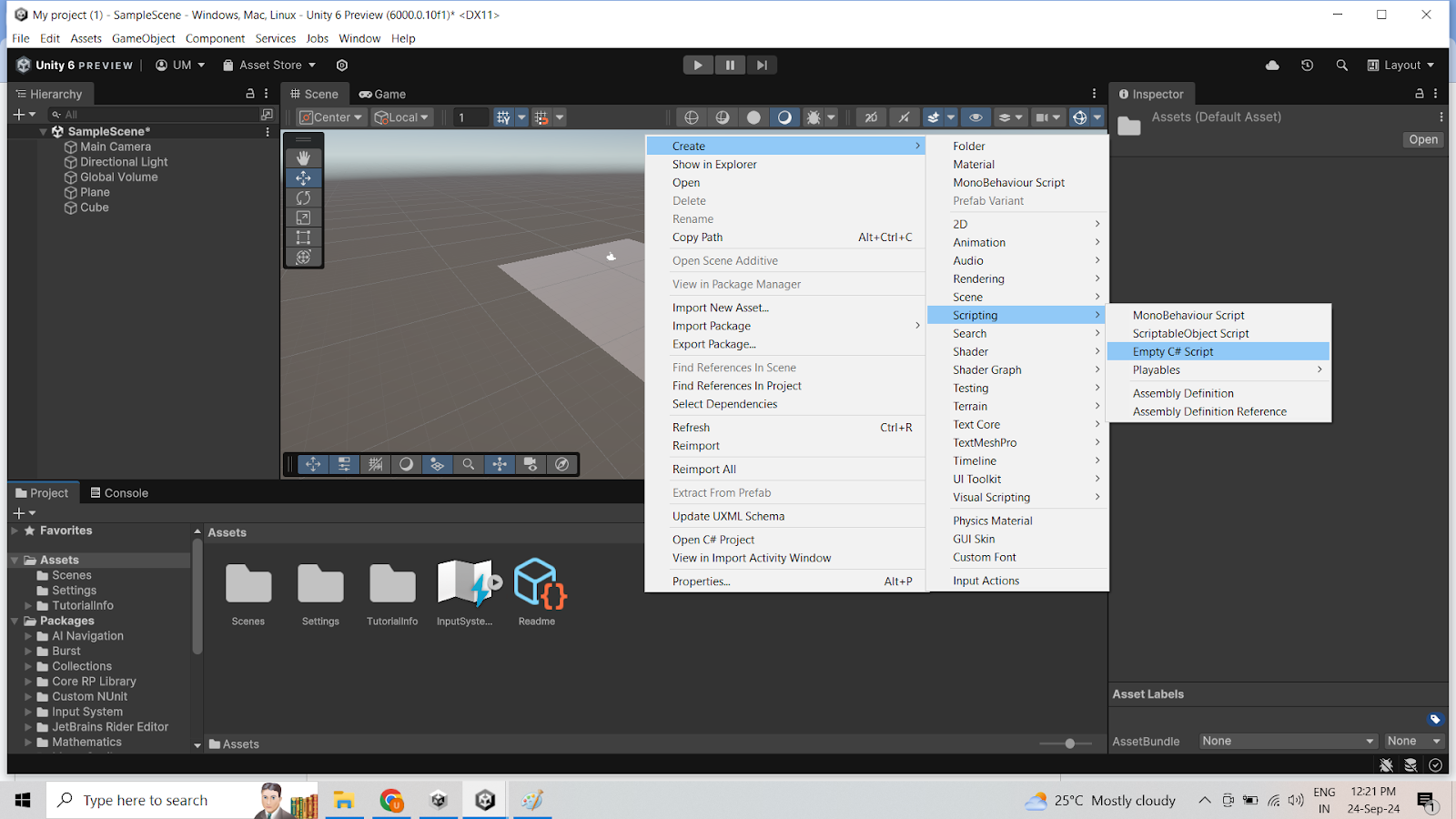Switch to the Console tab
Image resolution: width=1456 pixels, height=819 pixels.
(x=119, y=493)
